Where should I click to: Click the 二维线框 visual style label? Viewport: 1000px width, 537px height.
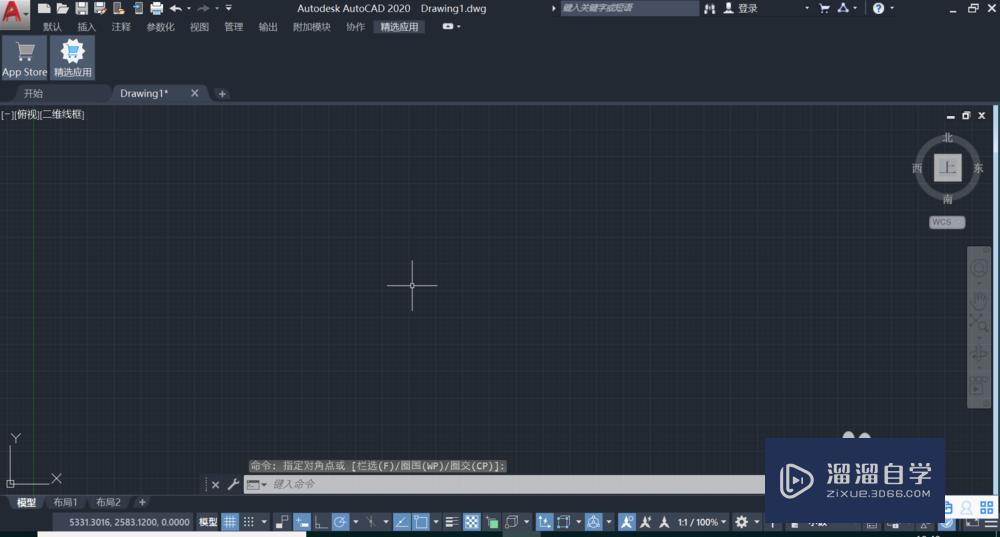pos(62,114)
